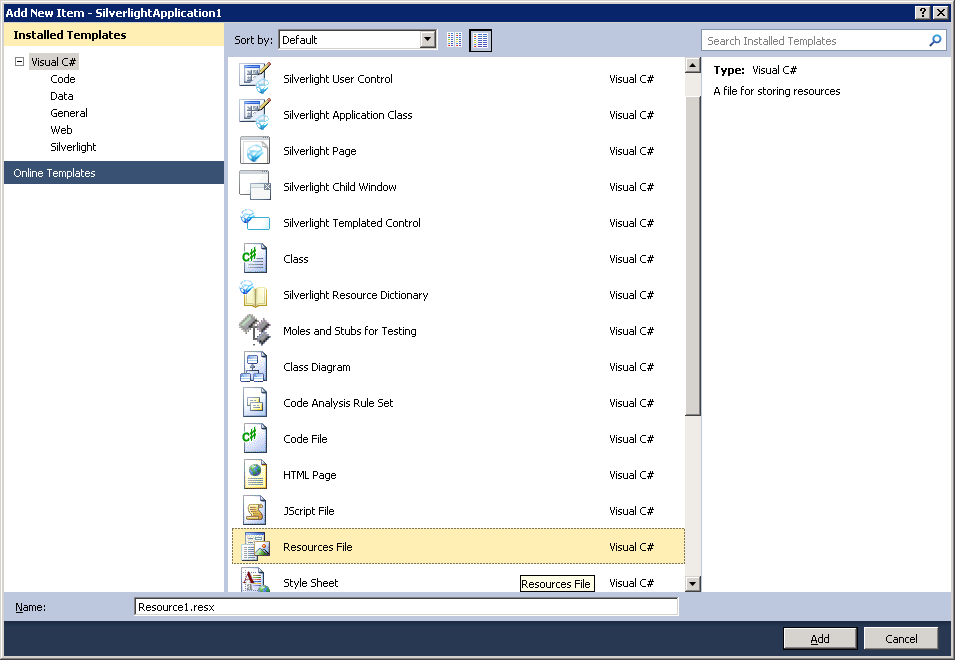
Task: Click the Silverlight User Control template icon
Action: click(255, 79)
